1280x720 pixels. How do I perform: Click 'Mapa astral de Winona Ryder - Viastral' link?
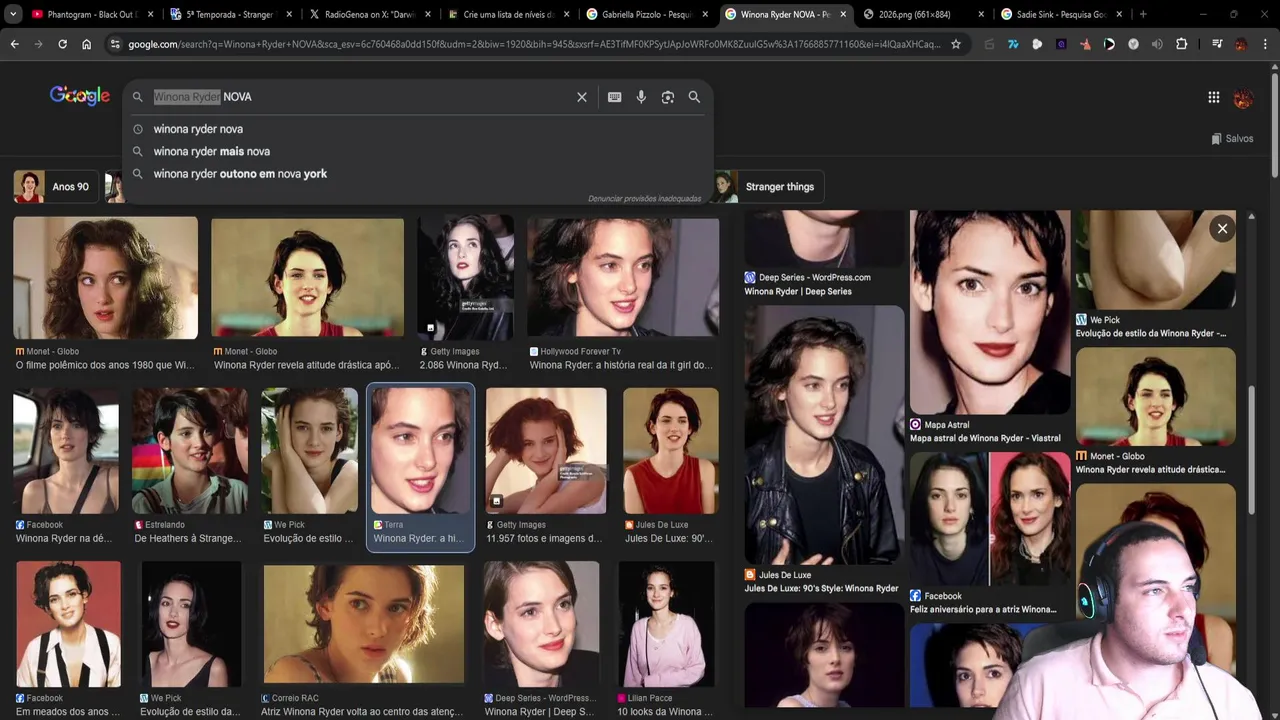pyautogui.click(x=985, y=438)
